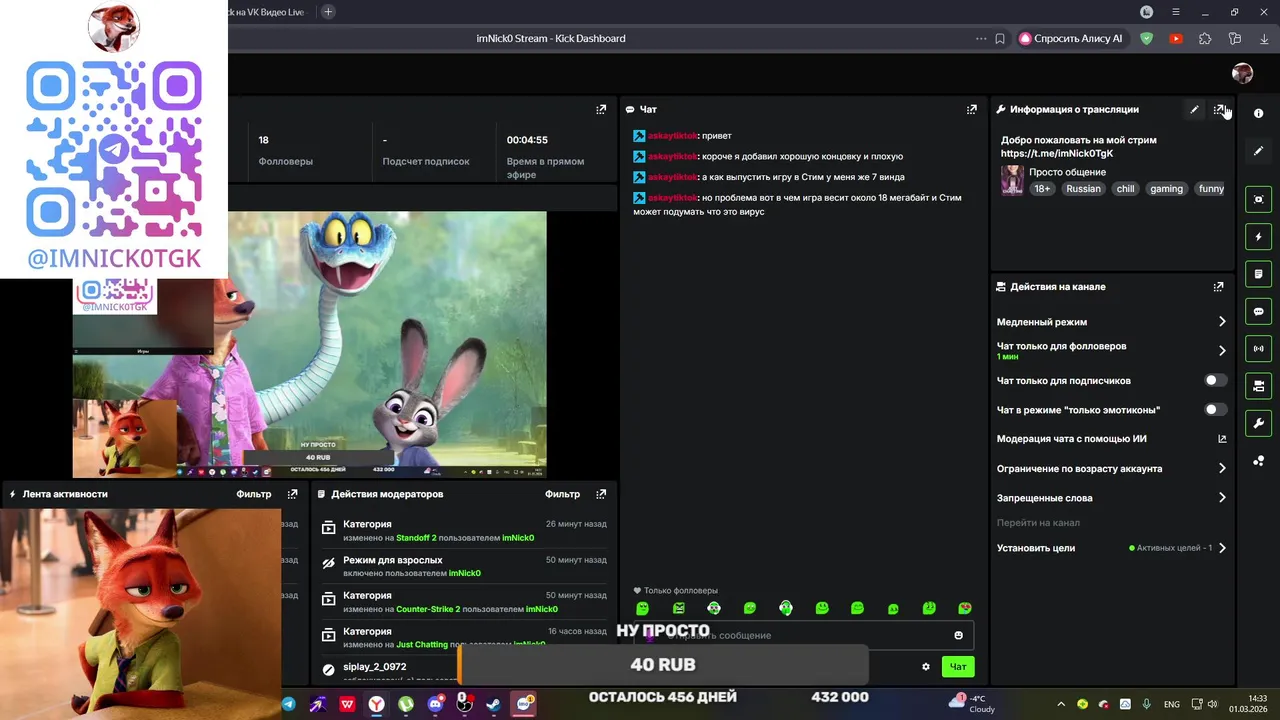Insert the heart-eyes emote at row end
This screenshot has width=1280, height=720.
964,608
